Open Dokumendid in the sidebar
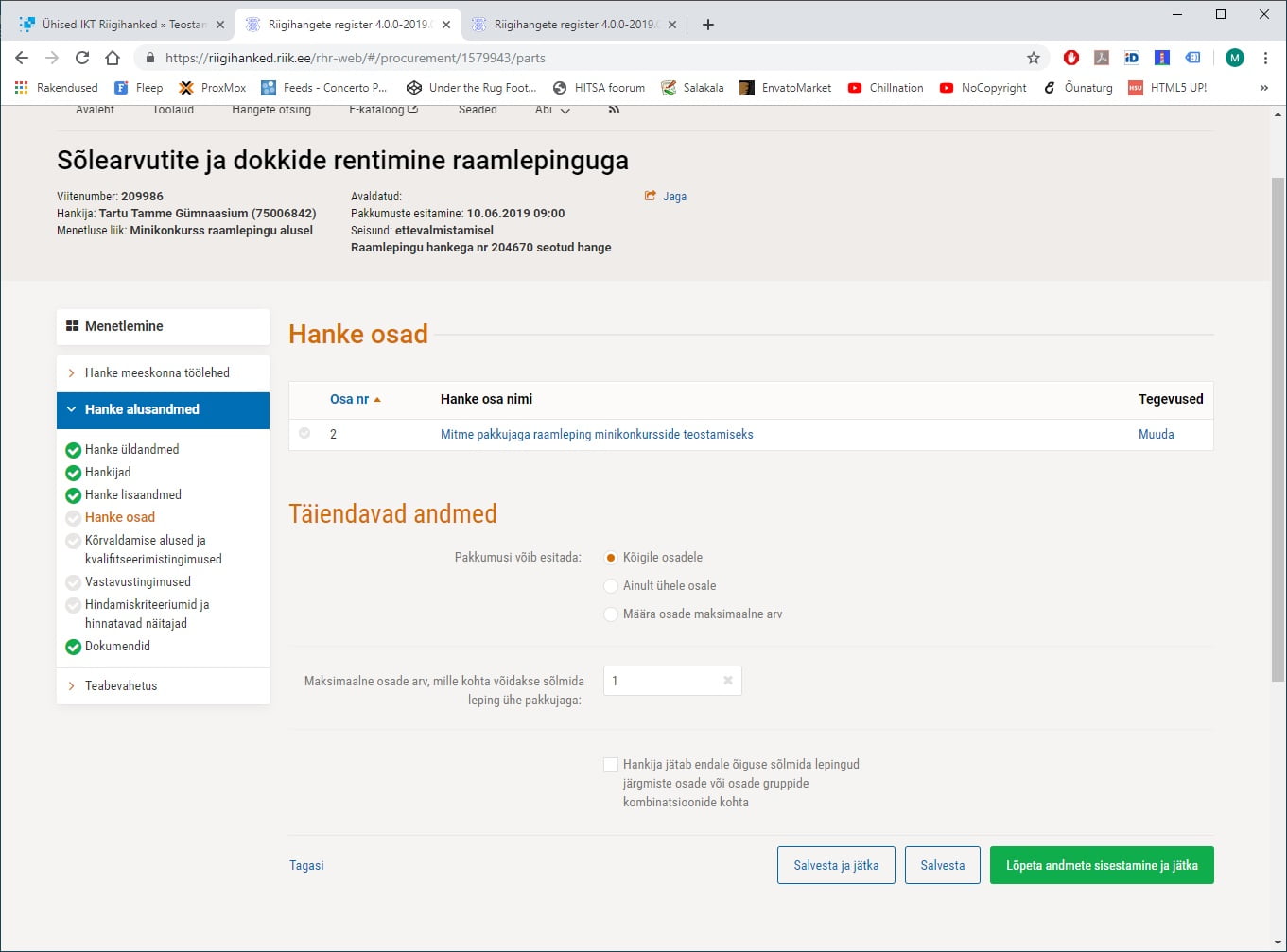 click(x=117, y=647)
